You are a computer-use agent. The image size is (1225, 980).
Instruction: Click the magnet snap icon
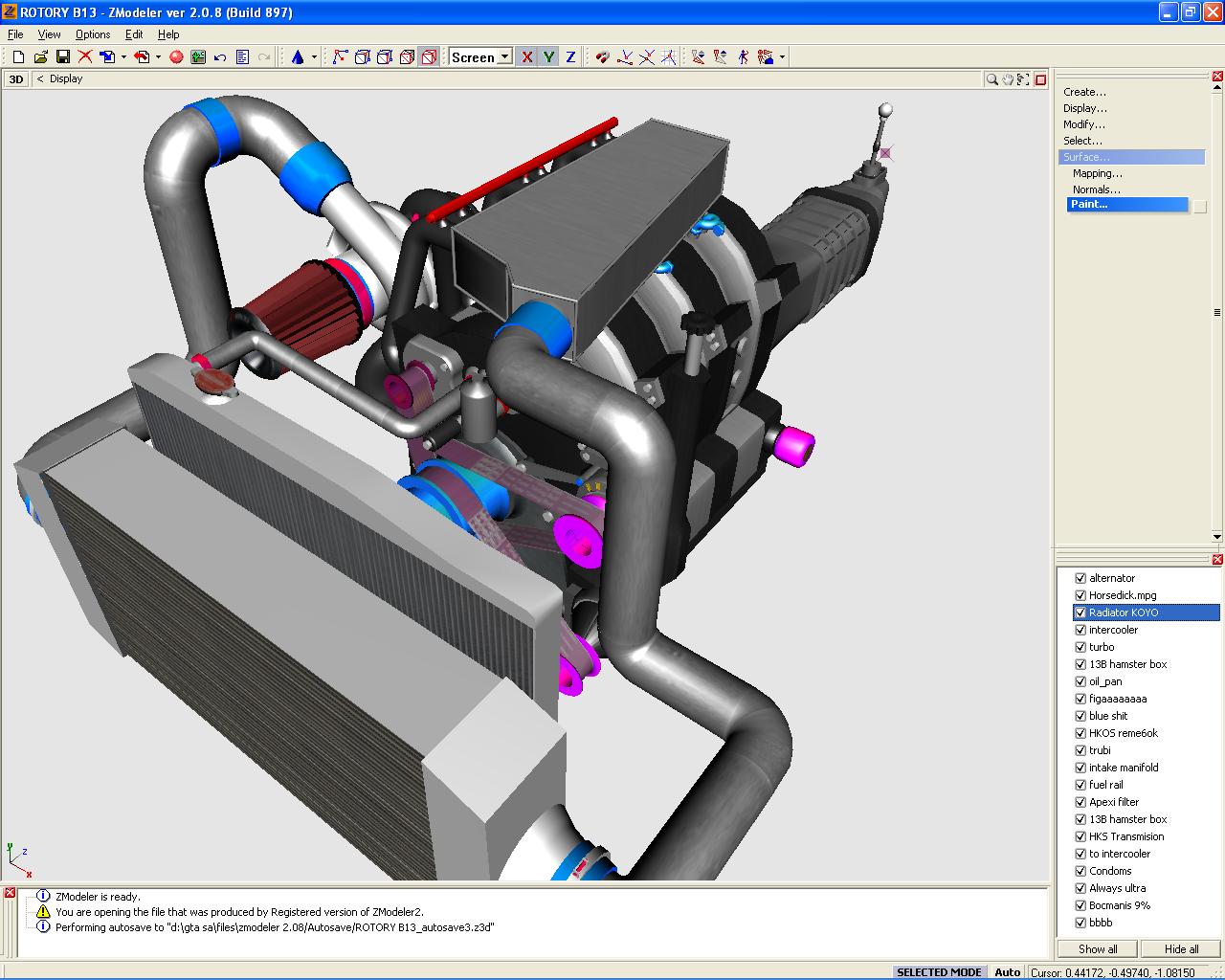603,57
